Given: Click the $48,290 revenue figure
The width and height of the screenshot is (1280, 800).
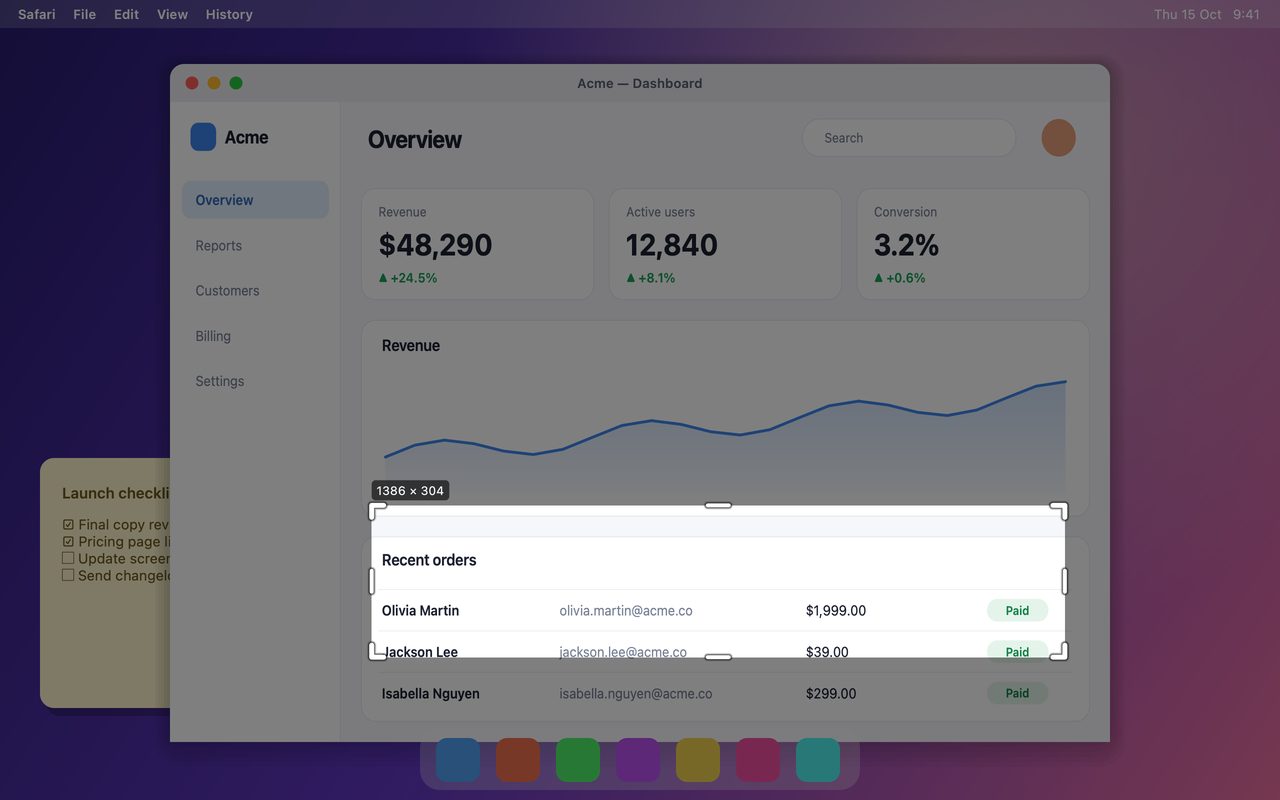Looking at the screenshot, I should coord(435,245).
